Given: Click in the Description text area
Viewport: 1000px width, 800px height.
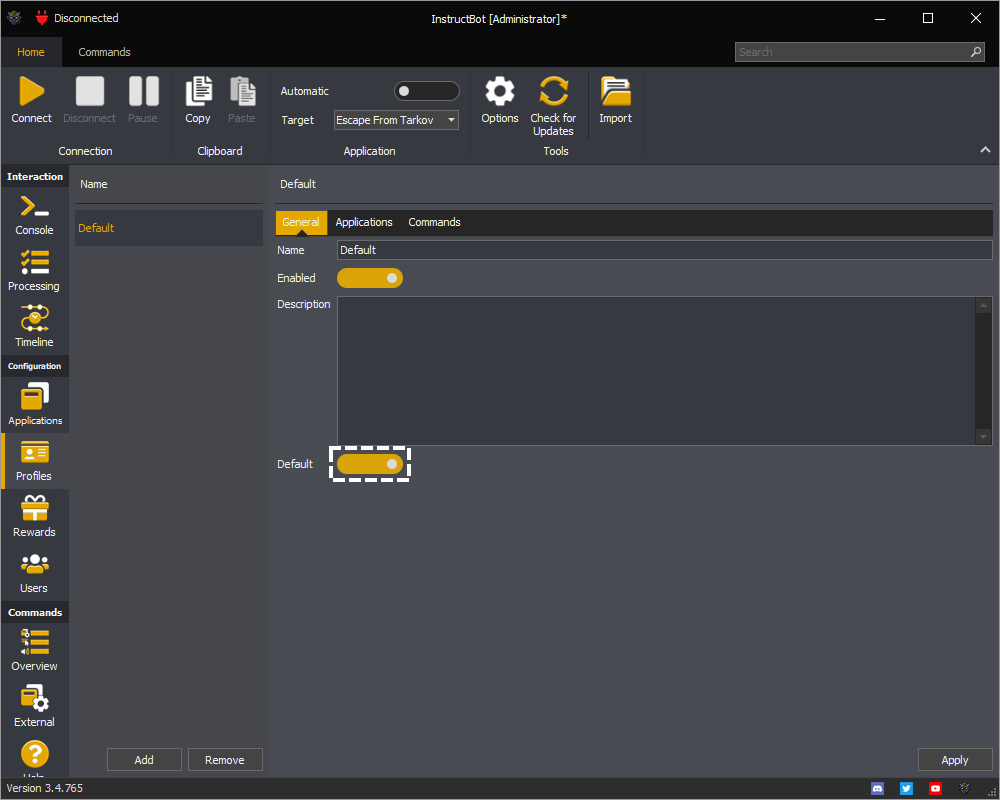Looking at the screenshot, I should tap(656, 371).
